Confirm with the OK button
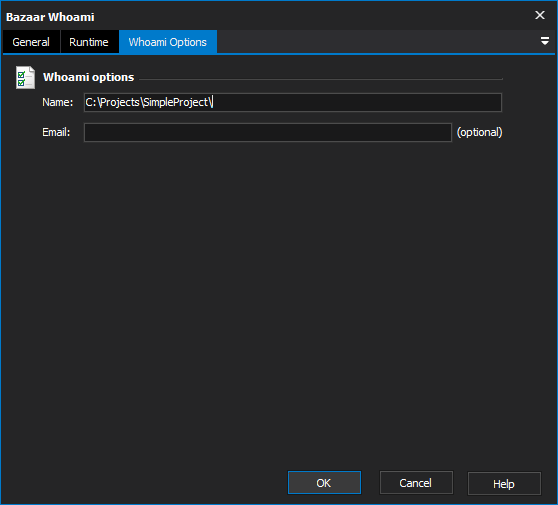This screenshot has width=558, height=505. tap(324, 483)
